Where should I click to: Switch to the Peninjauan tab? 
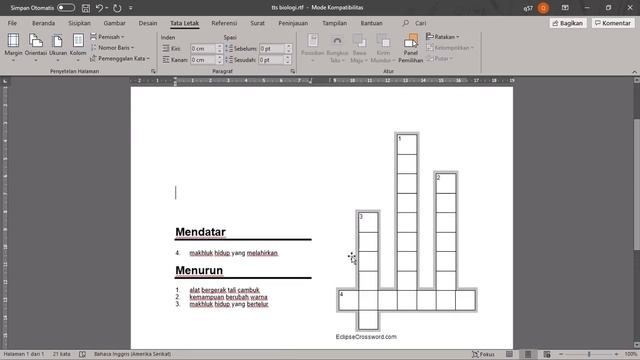[x=293, y=23]
